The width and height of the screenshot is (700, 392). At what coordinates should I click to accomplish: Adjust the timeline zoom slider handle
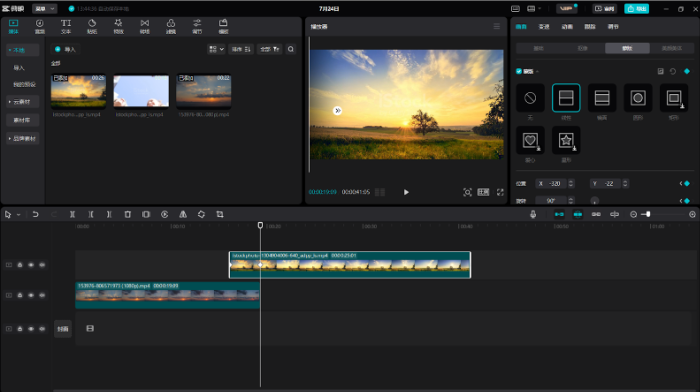[x=648, y=215]
